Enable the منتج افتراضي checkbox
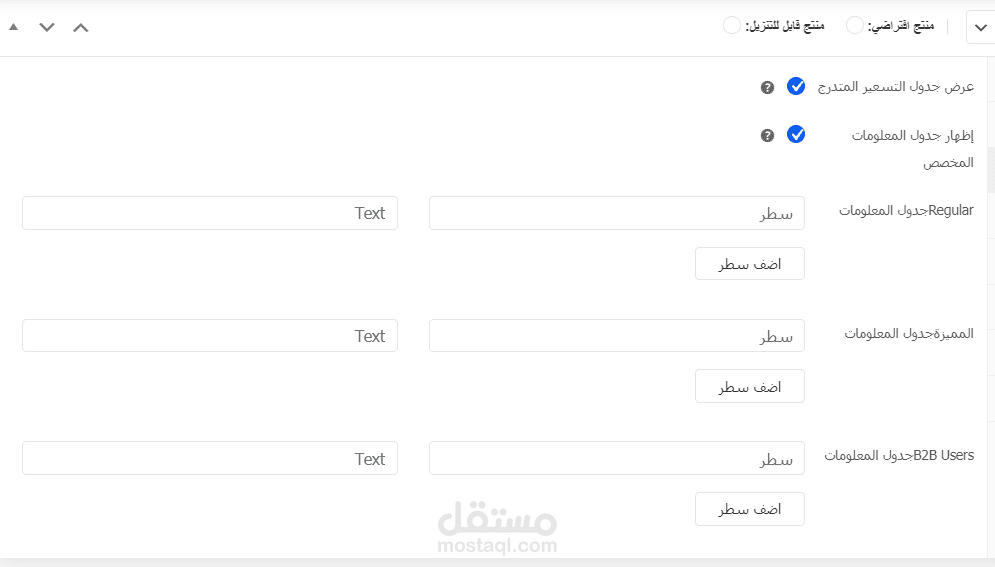Image resolution: width=995 pixels, height=567 pixels. click(855, 25)
